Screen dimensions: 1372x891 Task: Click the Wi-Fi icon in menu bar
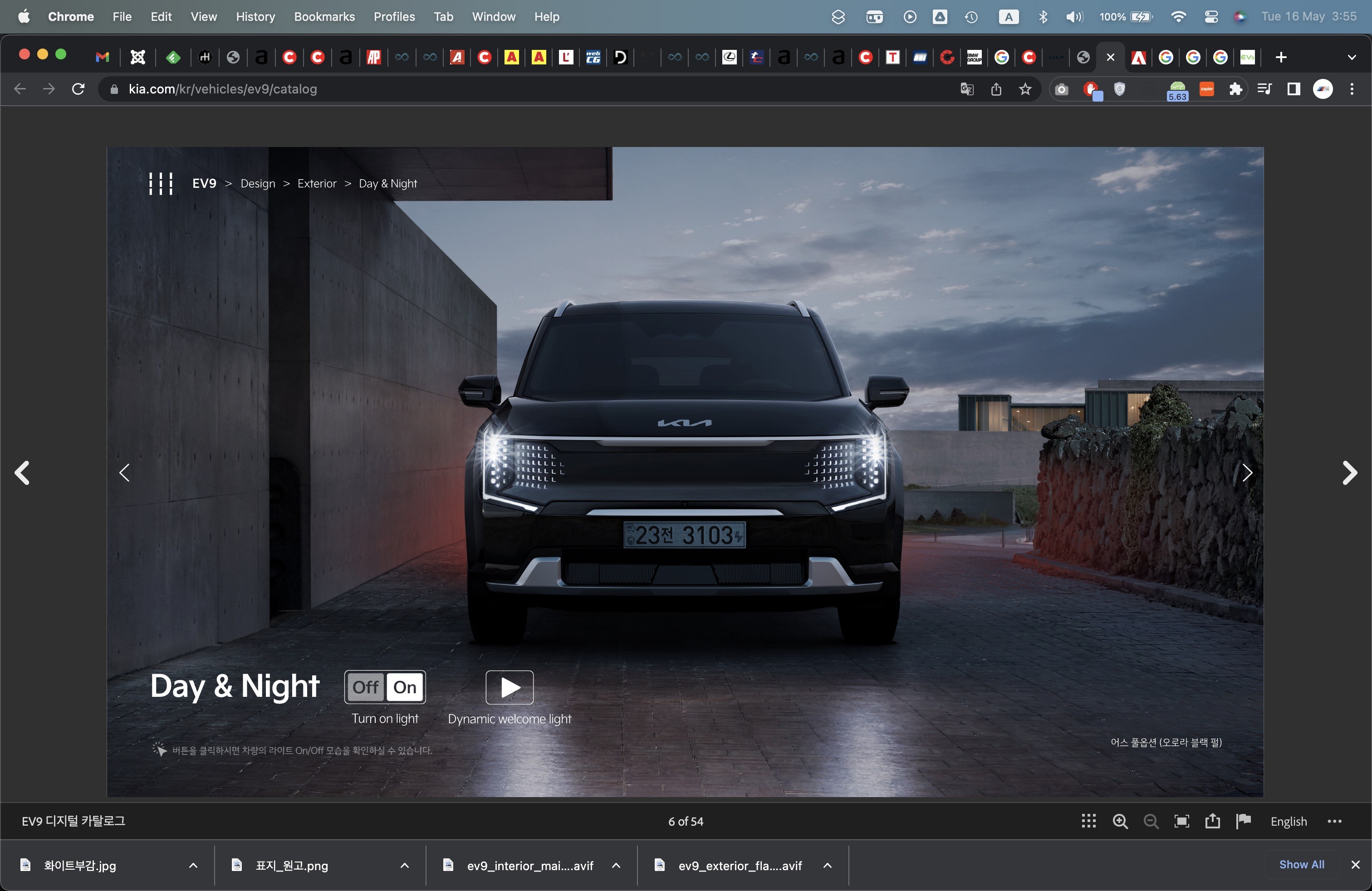tap(1178, 17)
